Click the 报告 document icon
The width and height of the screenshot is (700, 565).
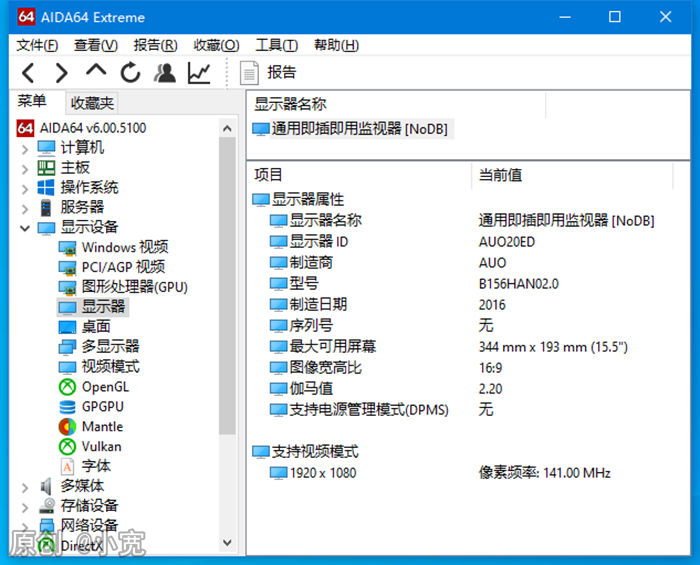(249, 73)
